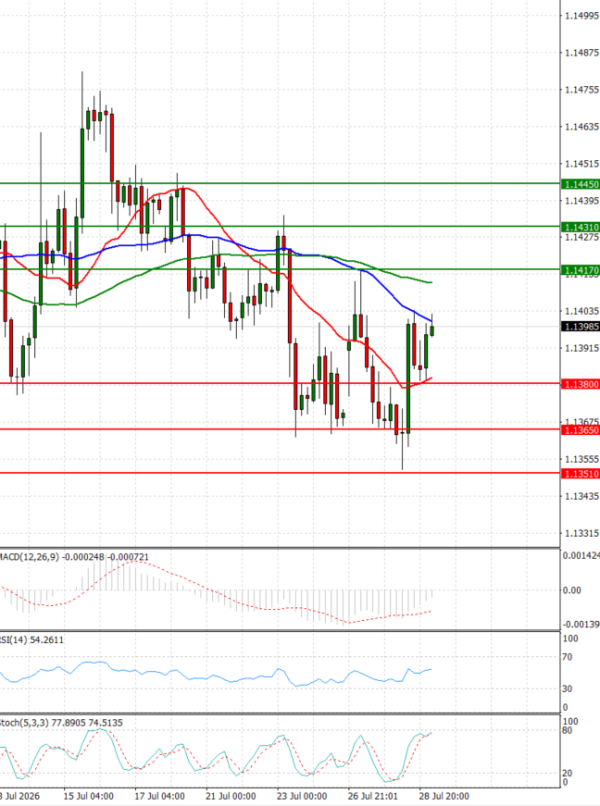Click the 23 Jul 00:00 time axis label

click(302, 796)
